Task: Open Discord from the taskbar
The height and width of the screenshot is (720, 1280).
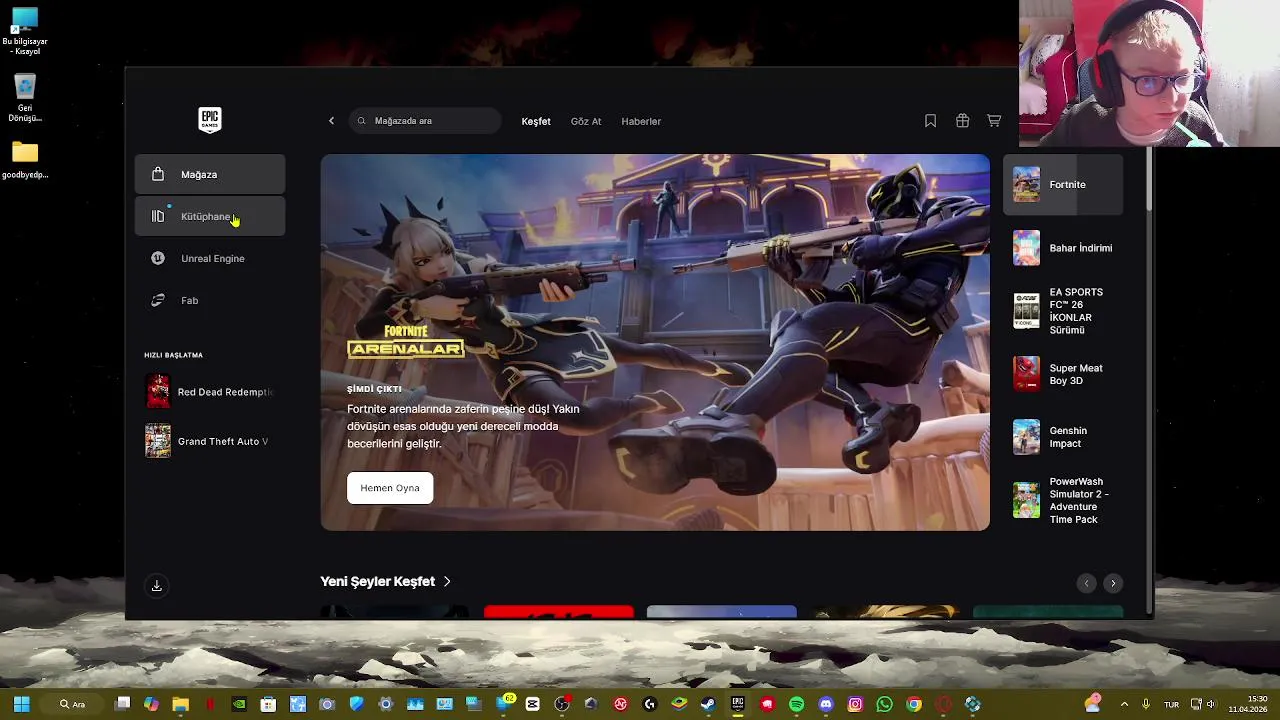Action: pyautogui.click(x=826, y=704)
